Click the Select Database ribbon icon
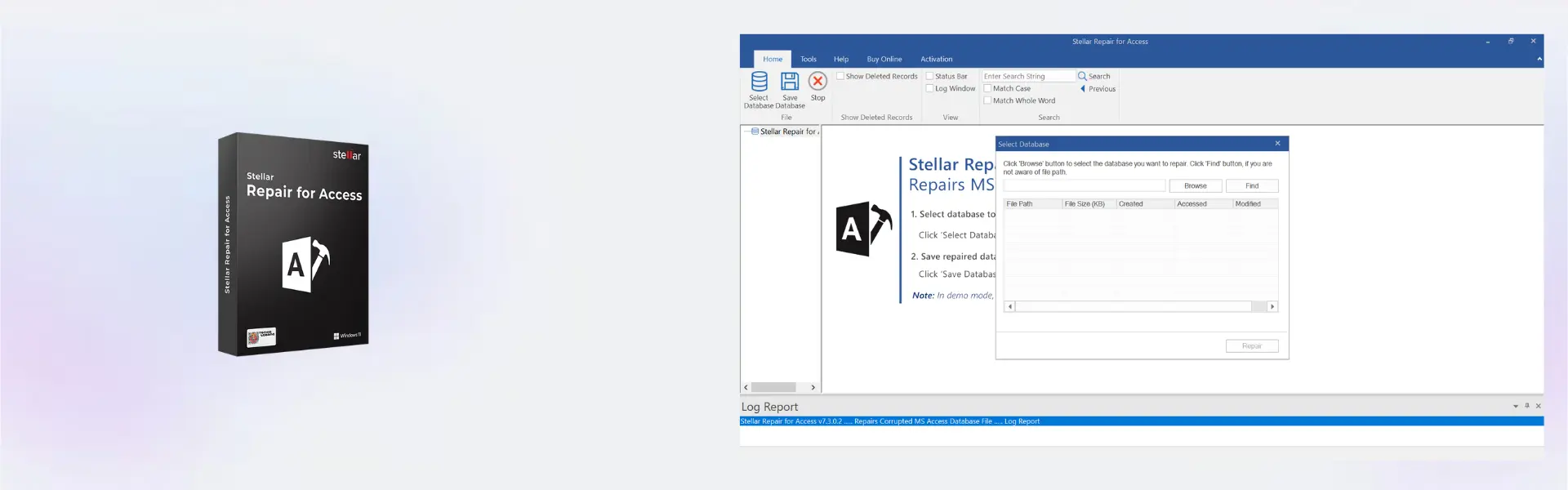Viewport: 1568px width, 490px height. pyautogui.click(x=759, y=82)
